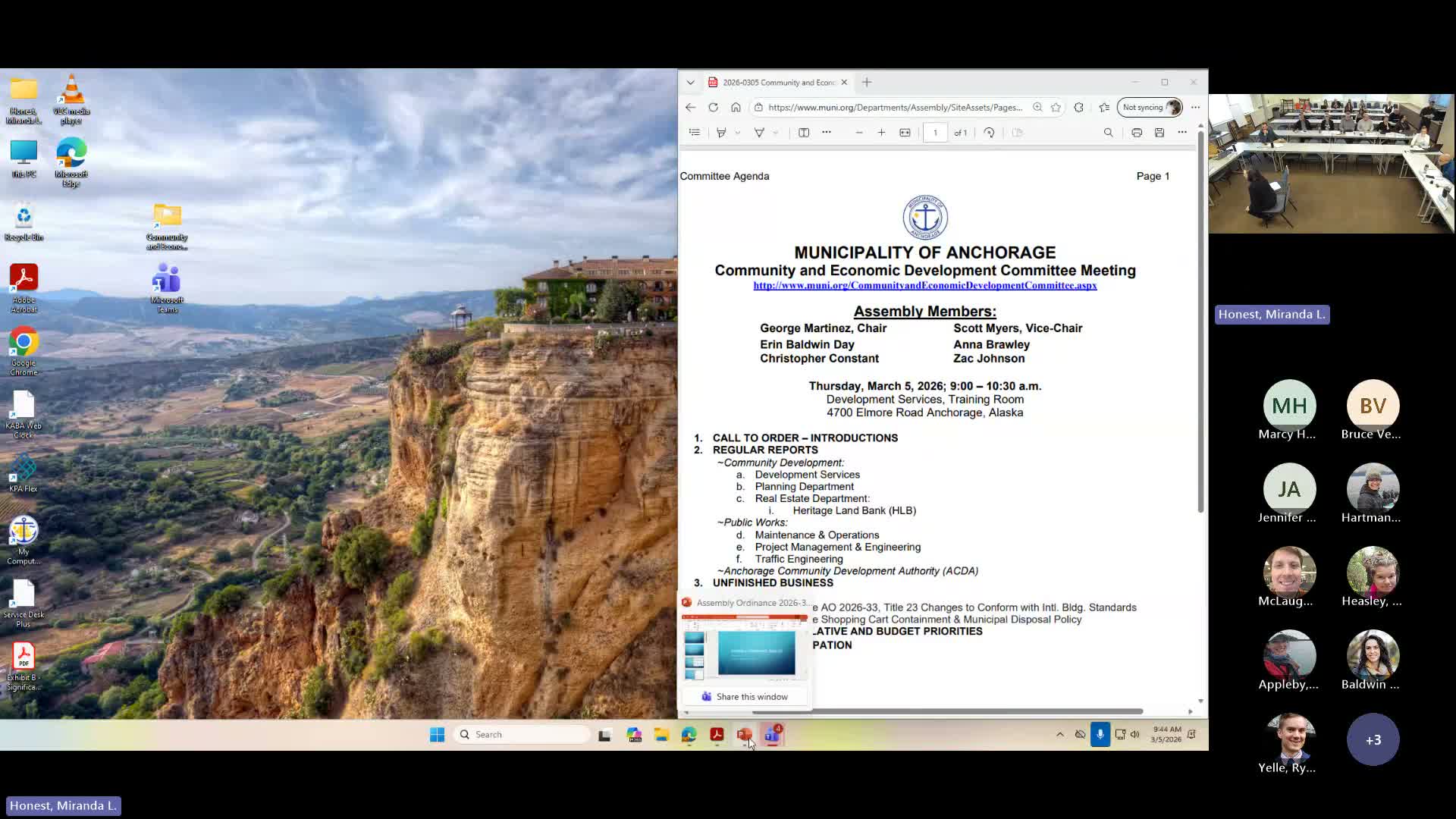The height and width of the screenshot is (819, 1456).
Task: Print the PDF agenda
Action: pos(1136,133)
